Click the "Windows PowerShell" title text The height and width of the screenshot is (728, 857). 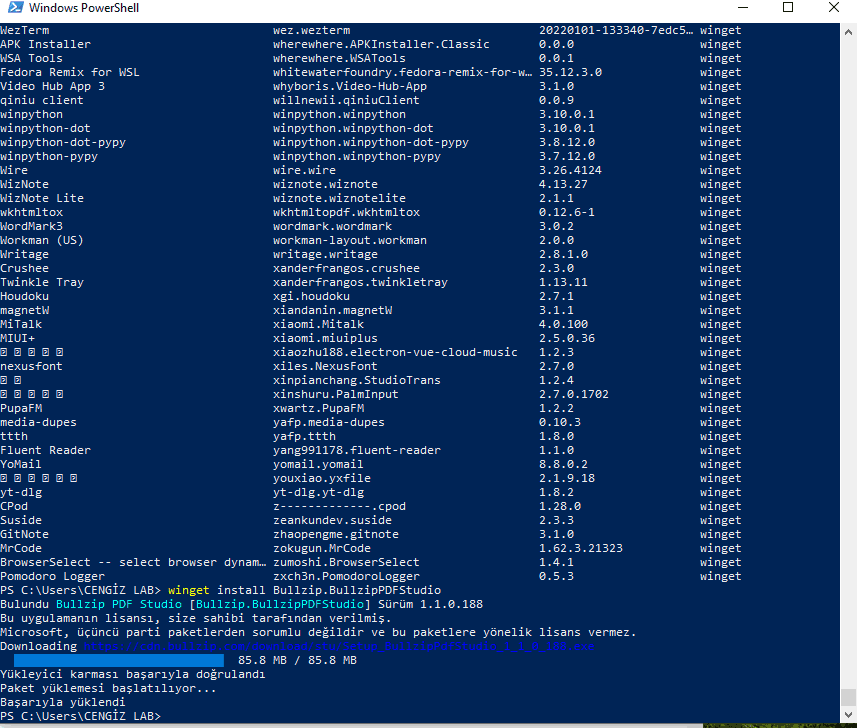click(x=84, y=9)
